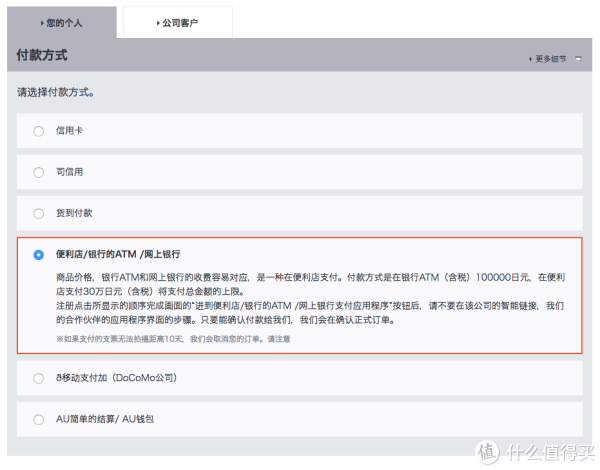Pick the DoCoMo mobile payment radio button
This screenshot has width=600, height=470.
[38, 377]
